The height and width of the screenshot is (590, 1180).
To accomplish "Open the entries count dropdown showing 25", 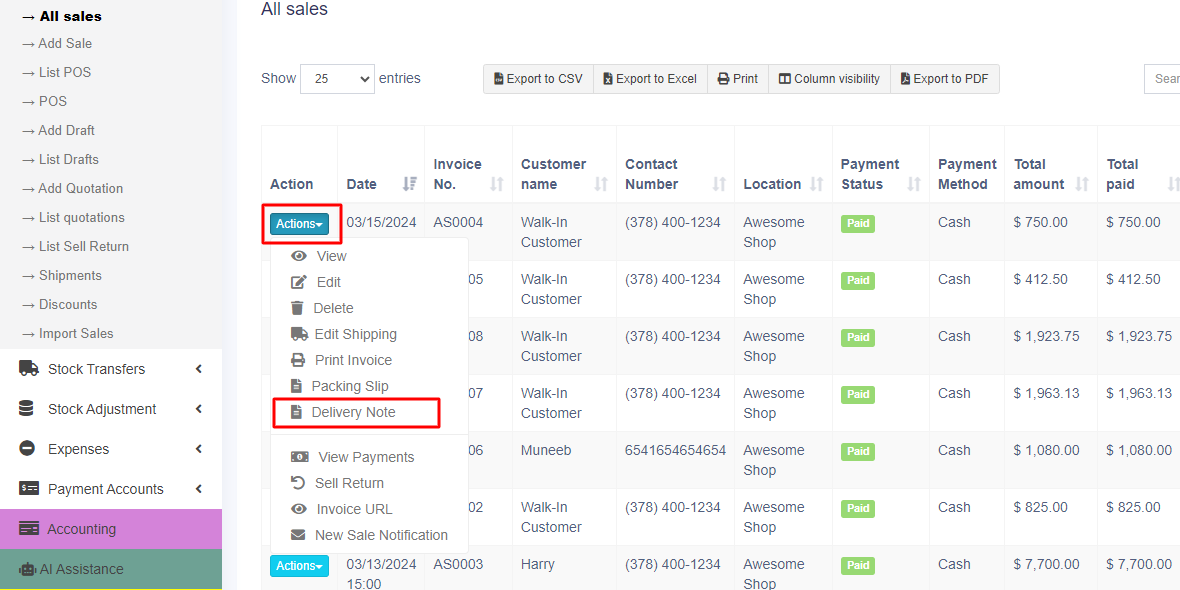I will tap(337, 79).
